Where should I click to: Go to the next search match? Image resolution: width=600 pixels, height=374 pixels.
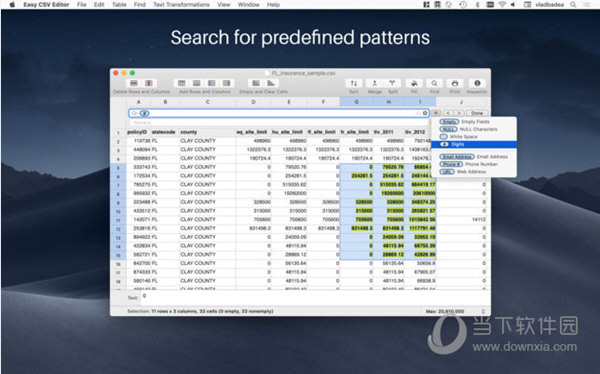[x=459, y=113]
